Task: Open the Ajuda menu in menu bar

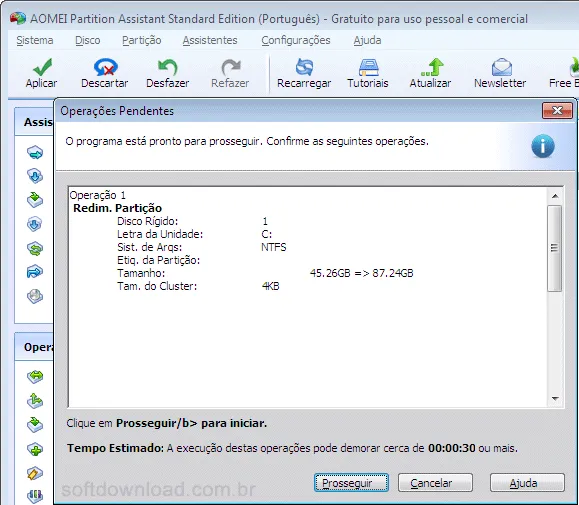Action: (x=367, y=40)
